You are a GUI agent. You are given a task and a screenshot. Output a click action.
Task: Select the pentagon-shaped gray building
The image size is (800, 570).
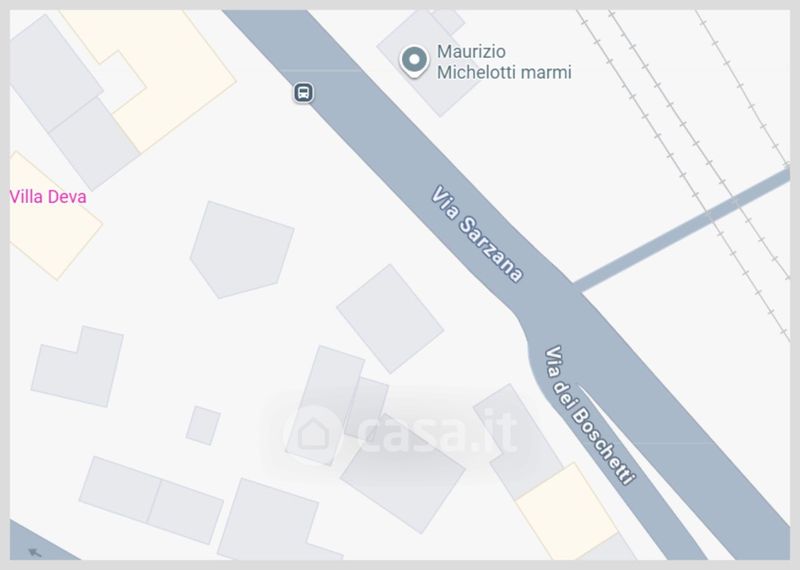pyautogui.click(x=241, y=250)
